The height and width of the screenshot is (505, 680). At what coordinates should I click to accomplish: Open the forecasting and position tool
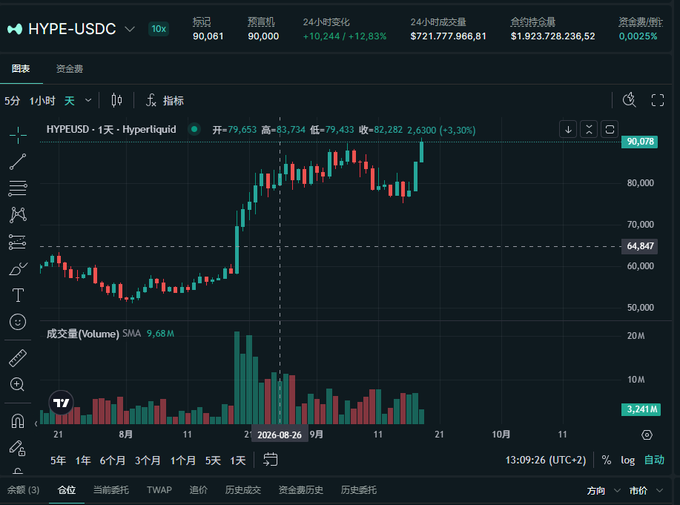(x=18, y=242)
